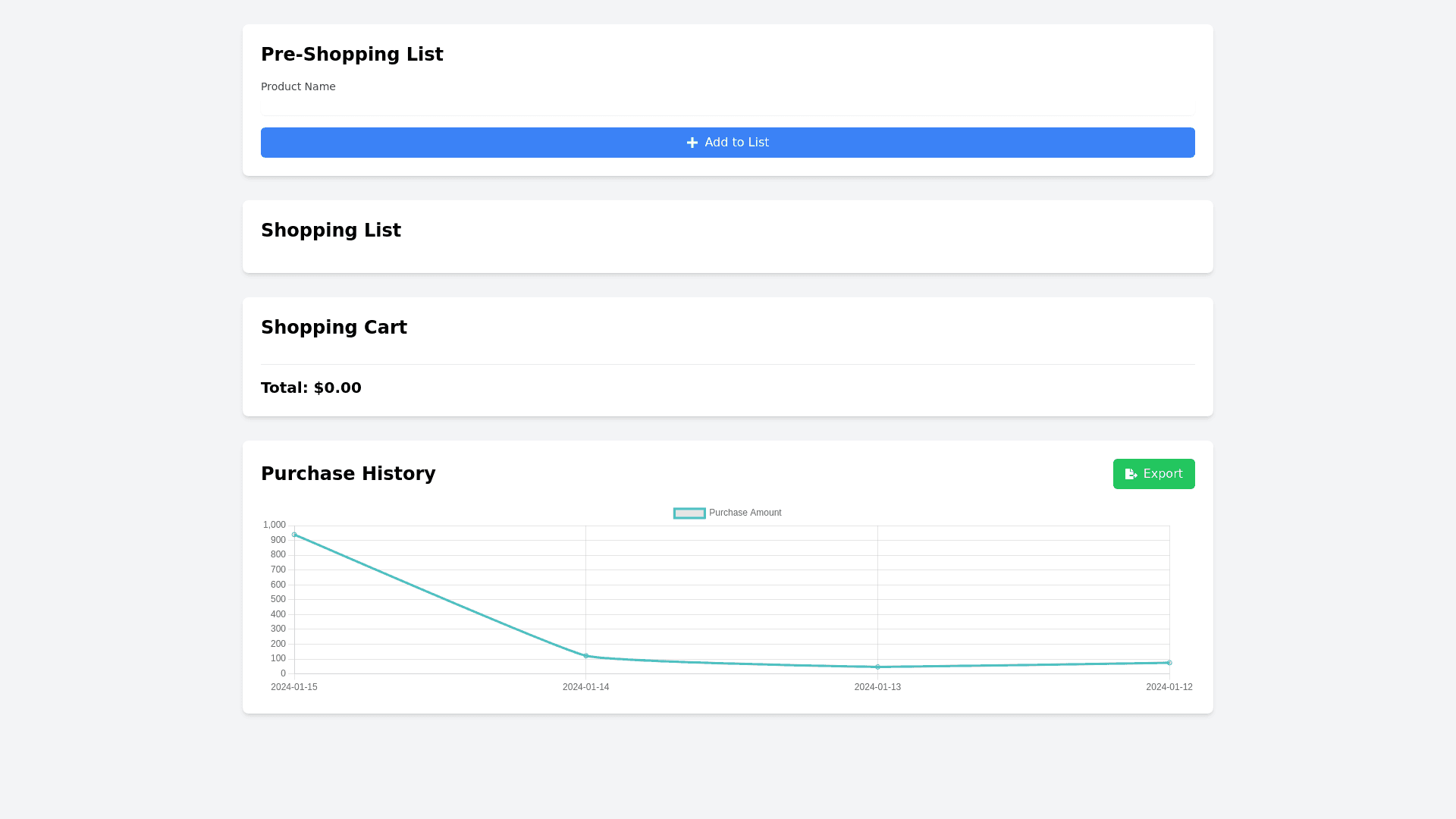Click the 2024-01-12 x-axis date label
This screenshot has width=1456, height=819.
click(x=1169, y=687)
